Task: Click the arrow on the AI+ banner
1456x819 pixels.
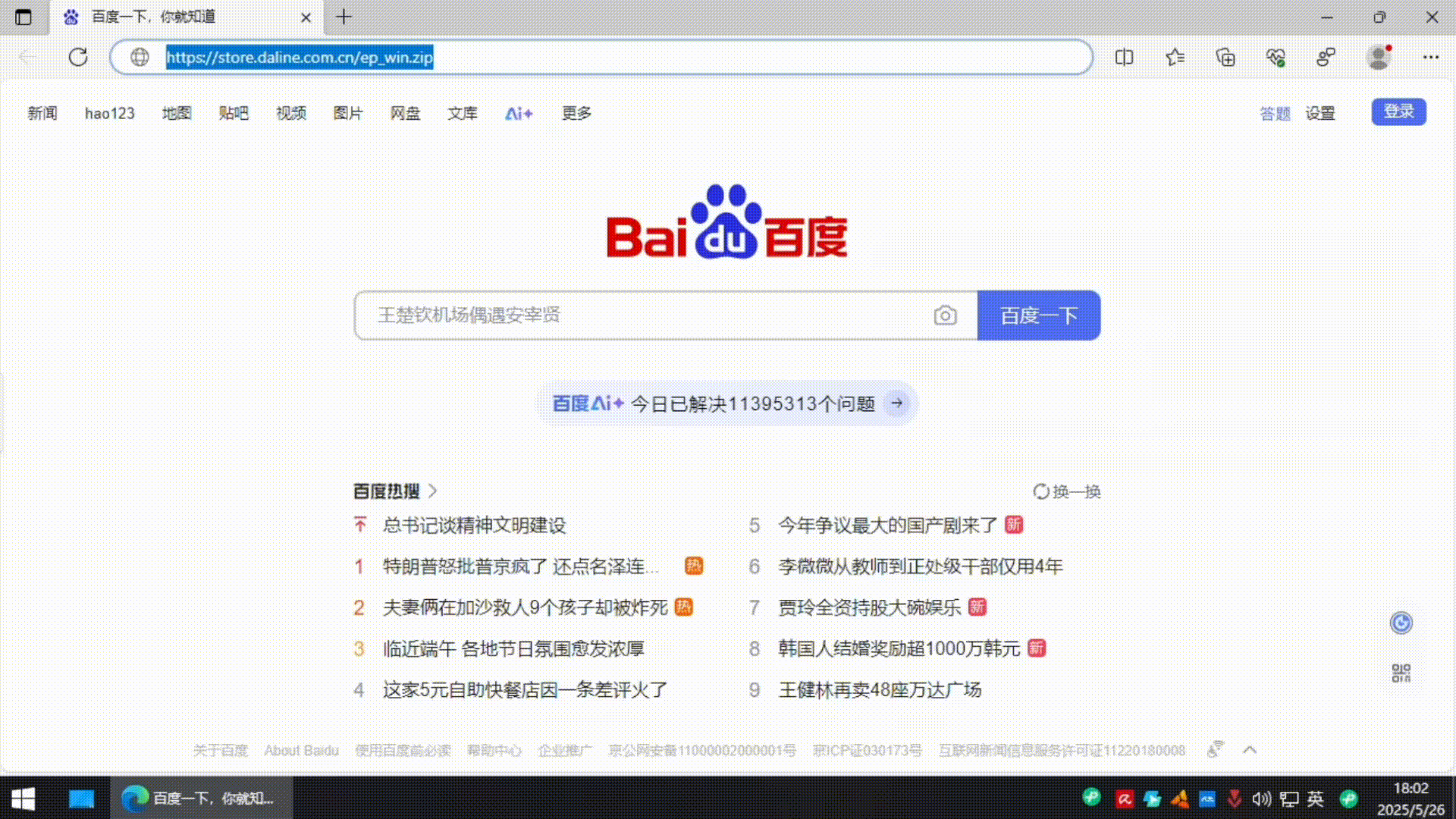Action: pyautogui.click(x=897, y=403)
